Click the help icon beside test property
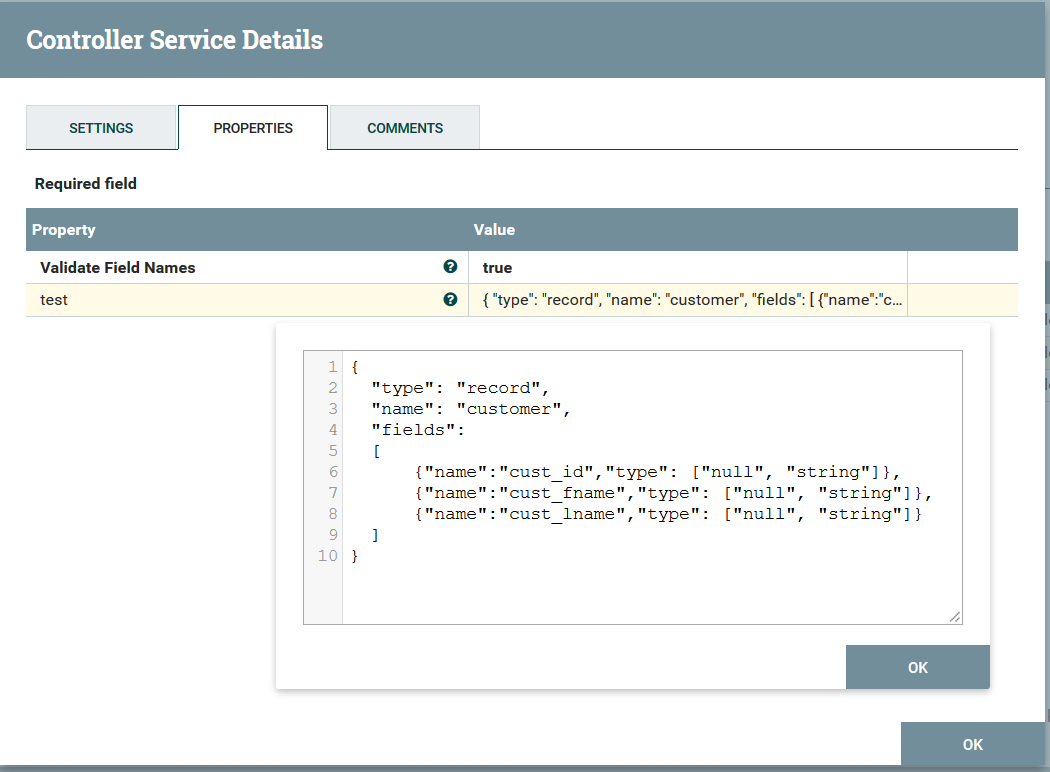1050x772 pixels. click(450, 299)
